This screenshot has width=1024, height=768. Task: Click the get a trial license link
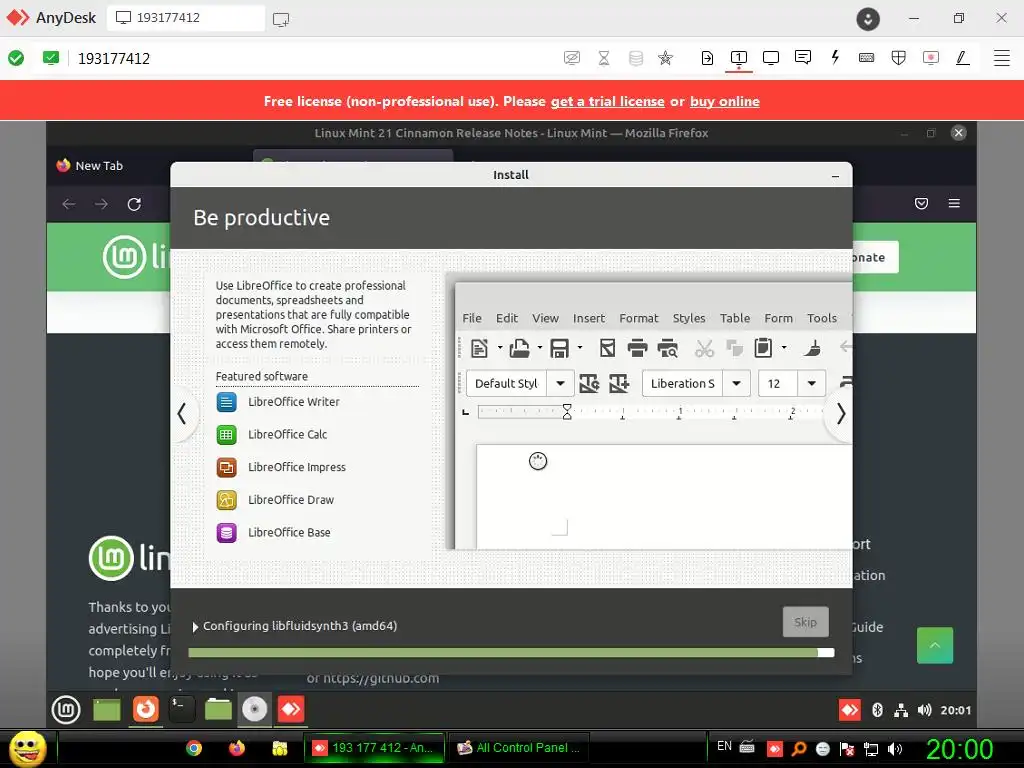[x=607, y=101]
